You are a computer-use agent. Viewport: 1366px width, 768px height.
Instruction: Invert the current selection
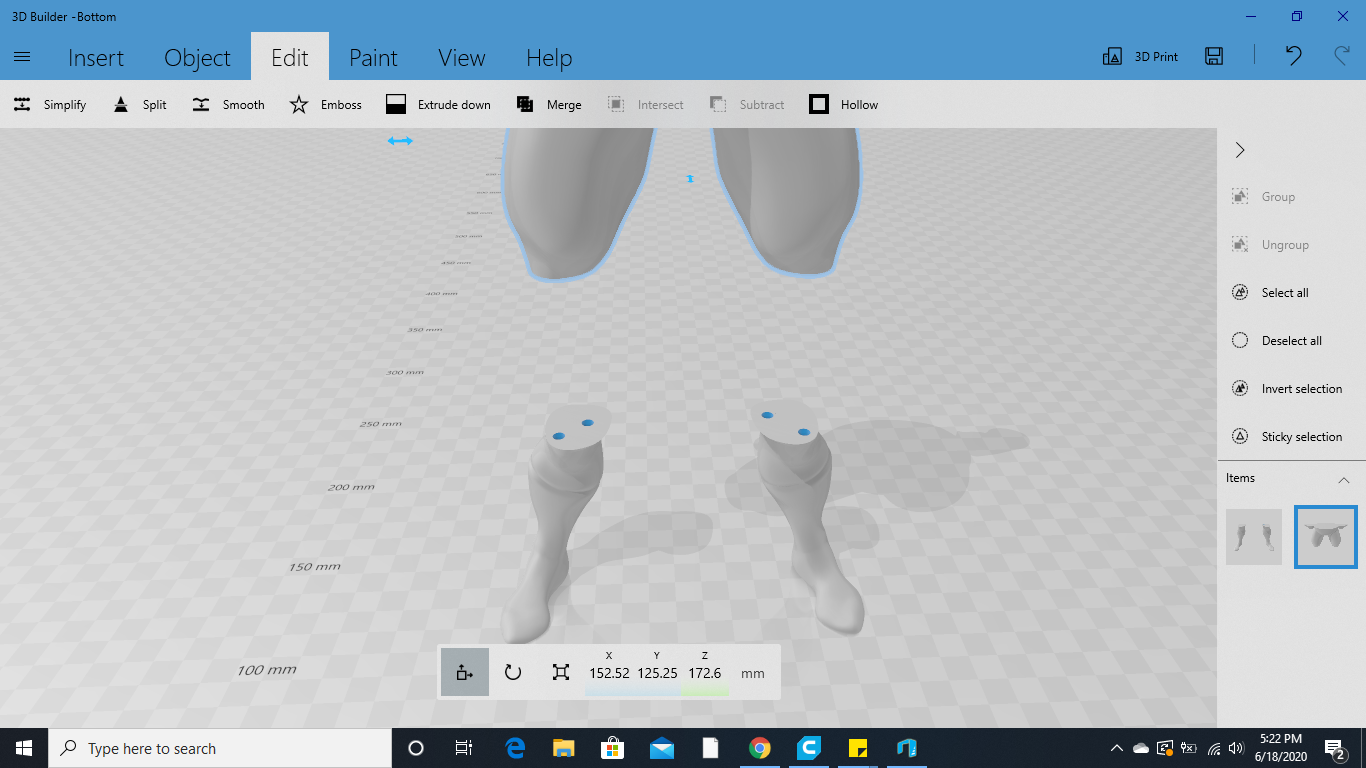1289,388
